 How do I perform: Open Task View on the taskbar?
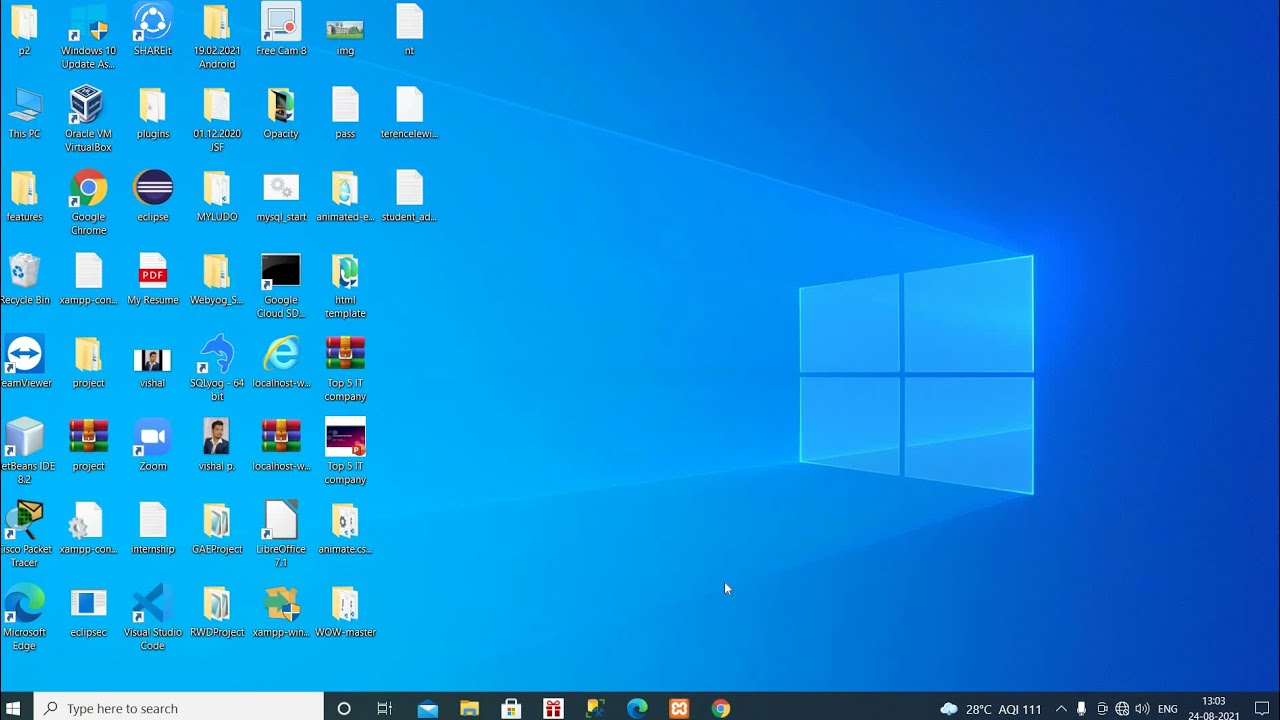(384, 708)
